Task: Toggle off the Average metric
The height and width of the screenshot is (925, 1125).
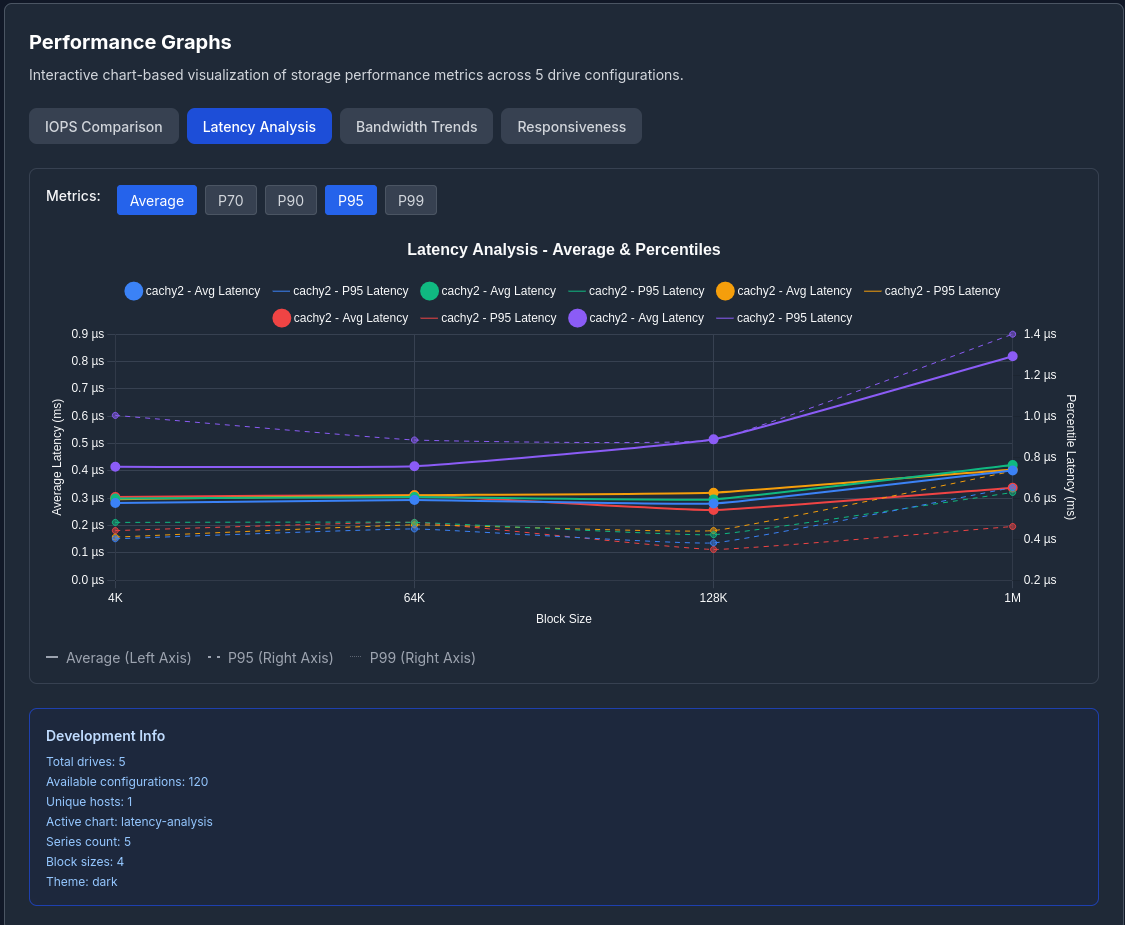Action: [157, 200]
